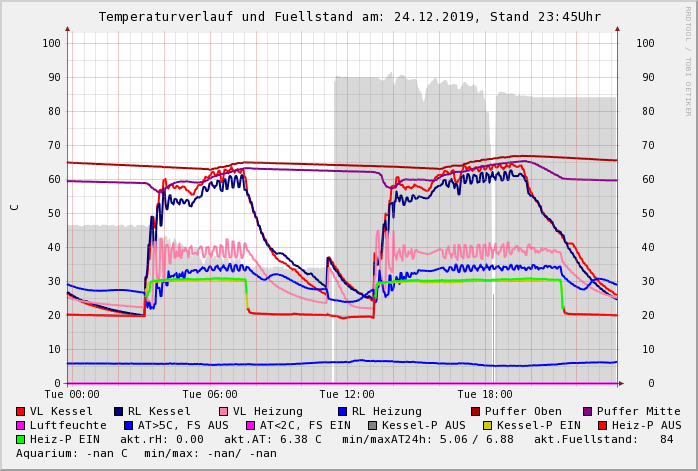Click the 'Aquarium' reading line
The width and height of the screenshot is (698, 471).
pos(146,453)
